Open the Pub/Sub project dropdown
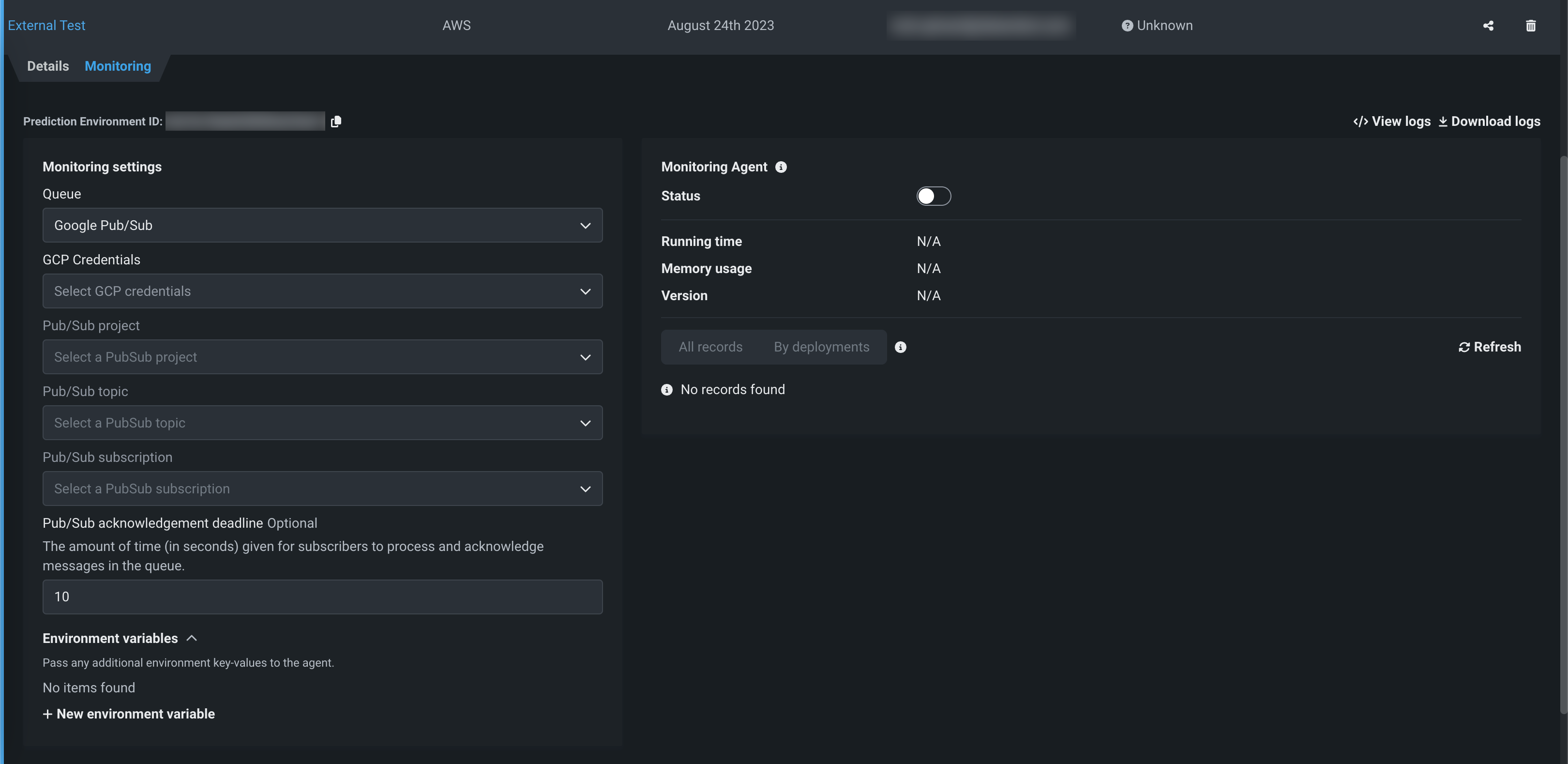Image resolution: width=1568 pixels, height=764 pixels. coord(323,357)
